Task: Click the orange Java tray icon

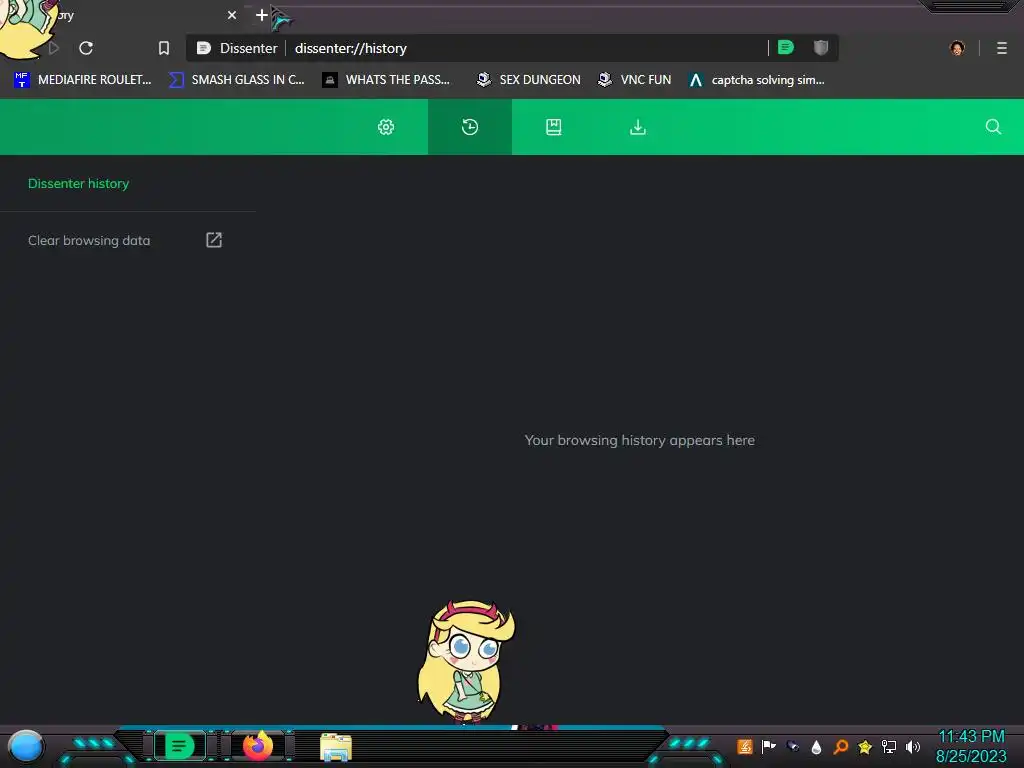Action: (x=744, y=746)
